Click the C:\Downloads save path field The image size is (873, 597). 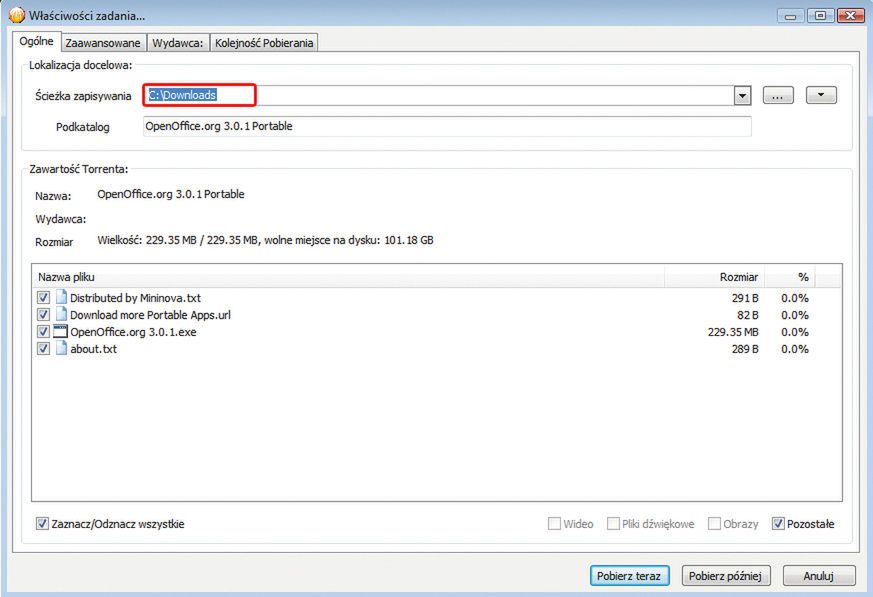coord(439,95)
